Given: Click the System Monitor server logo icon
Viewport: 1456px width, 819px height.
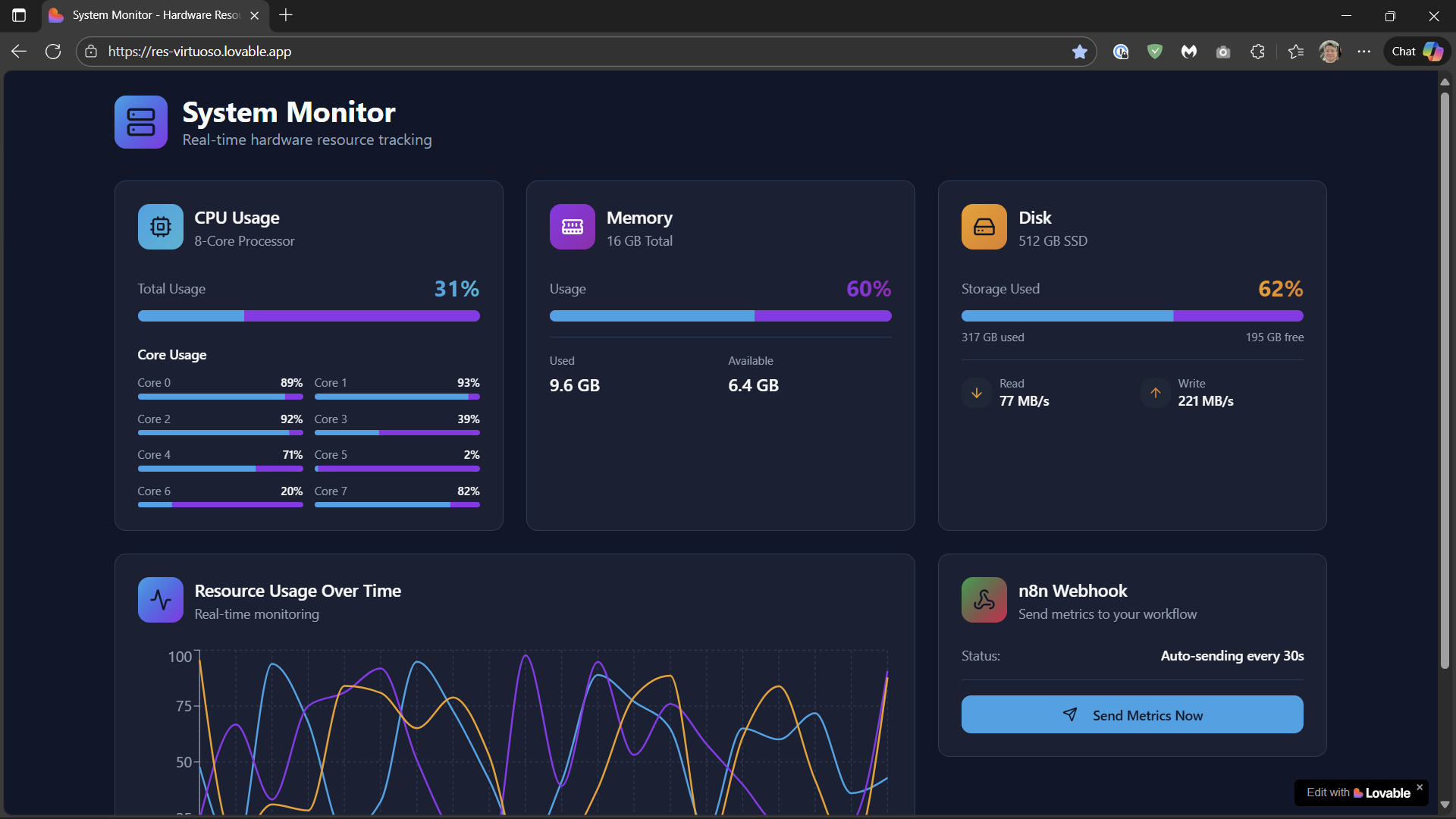Looking at the screenshot, I should click(x=141, y=122).
